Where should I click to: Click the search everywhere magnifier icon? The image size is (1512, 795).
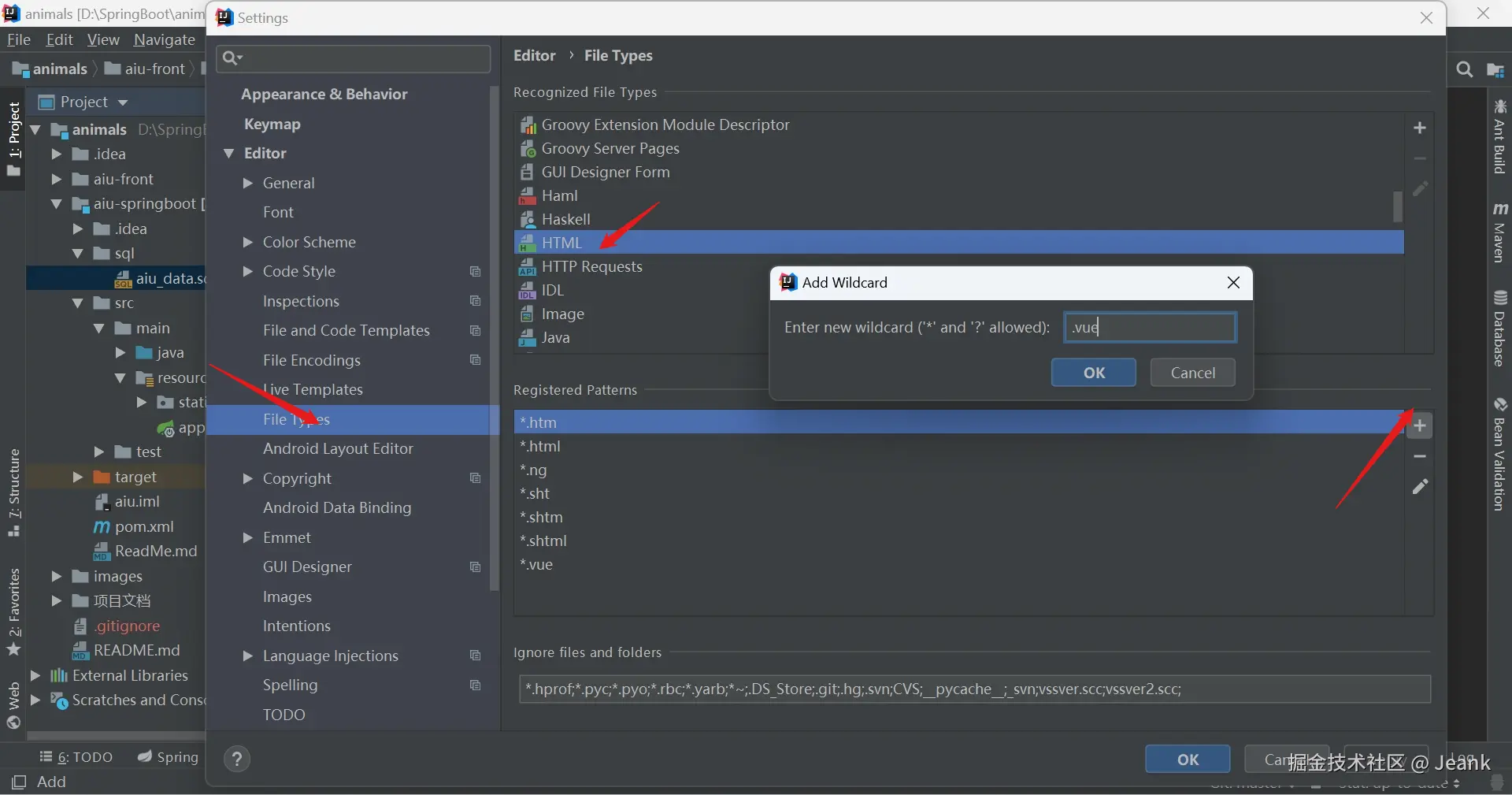(x=1465, y=70)
